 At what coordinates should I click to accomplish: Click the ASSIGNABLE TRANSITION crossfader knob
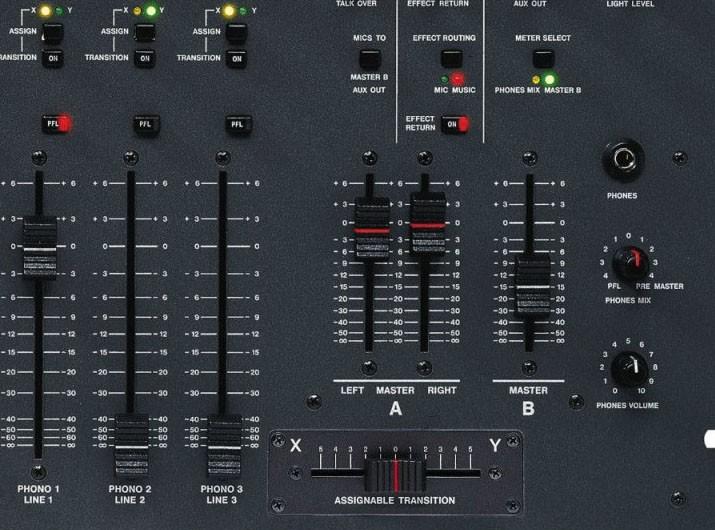point(395,476)
